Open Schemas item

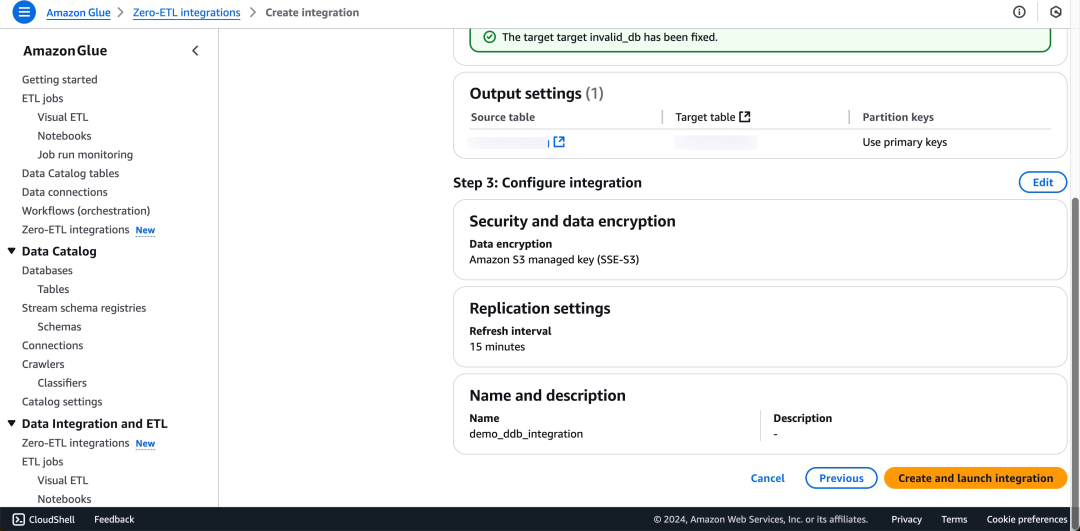[x=59, y=326]
